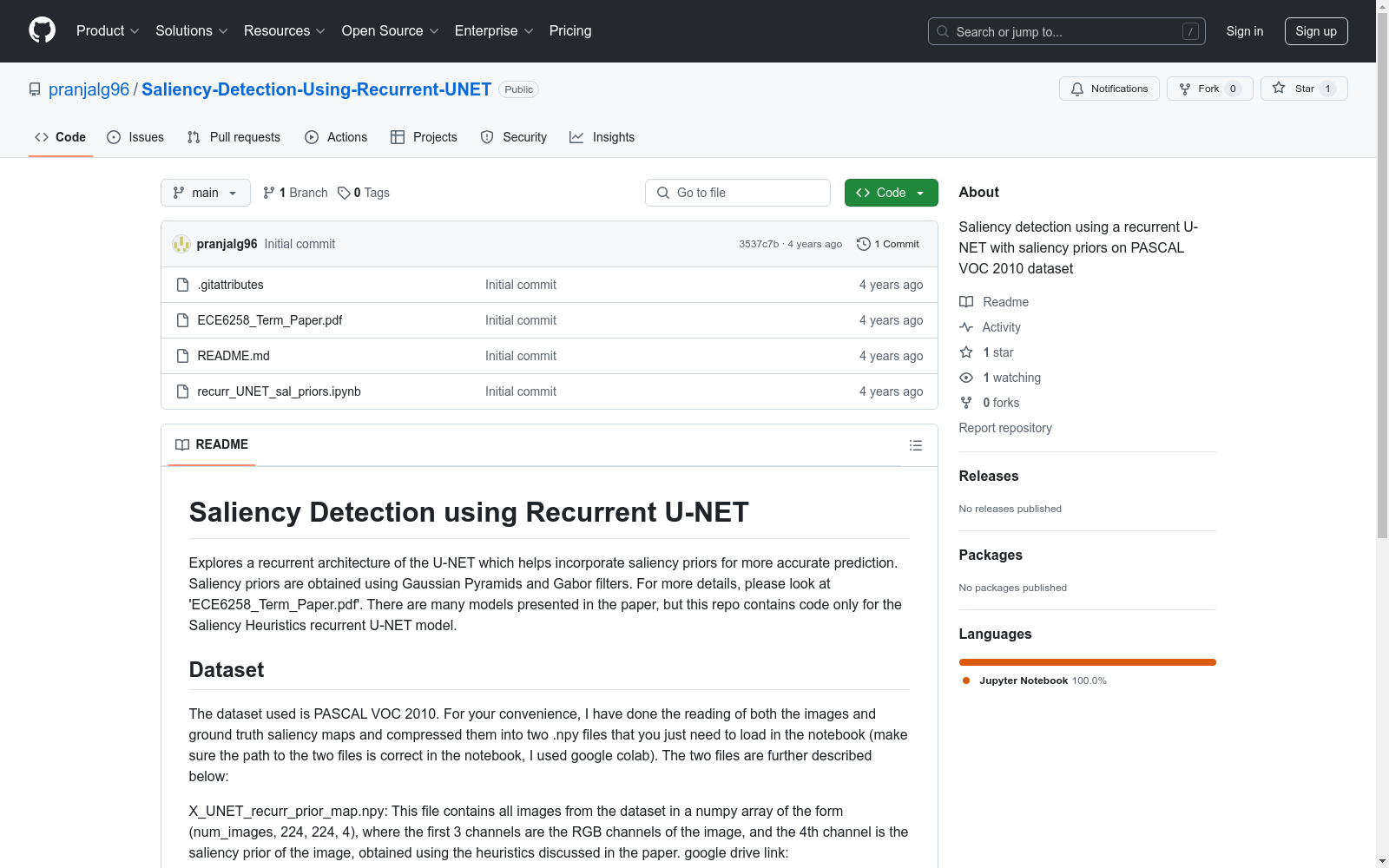
Task: Switch to the Security tab
Action: click(x=514, y=137)
